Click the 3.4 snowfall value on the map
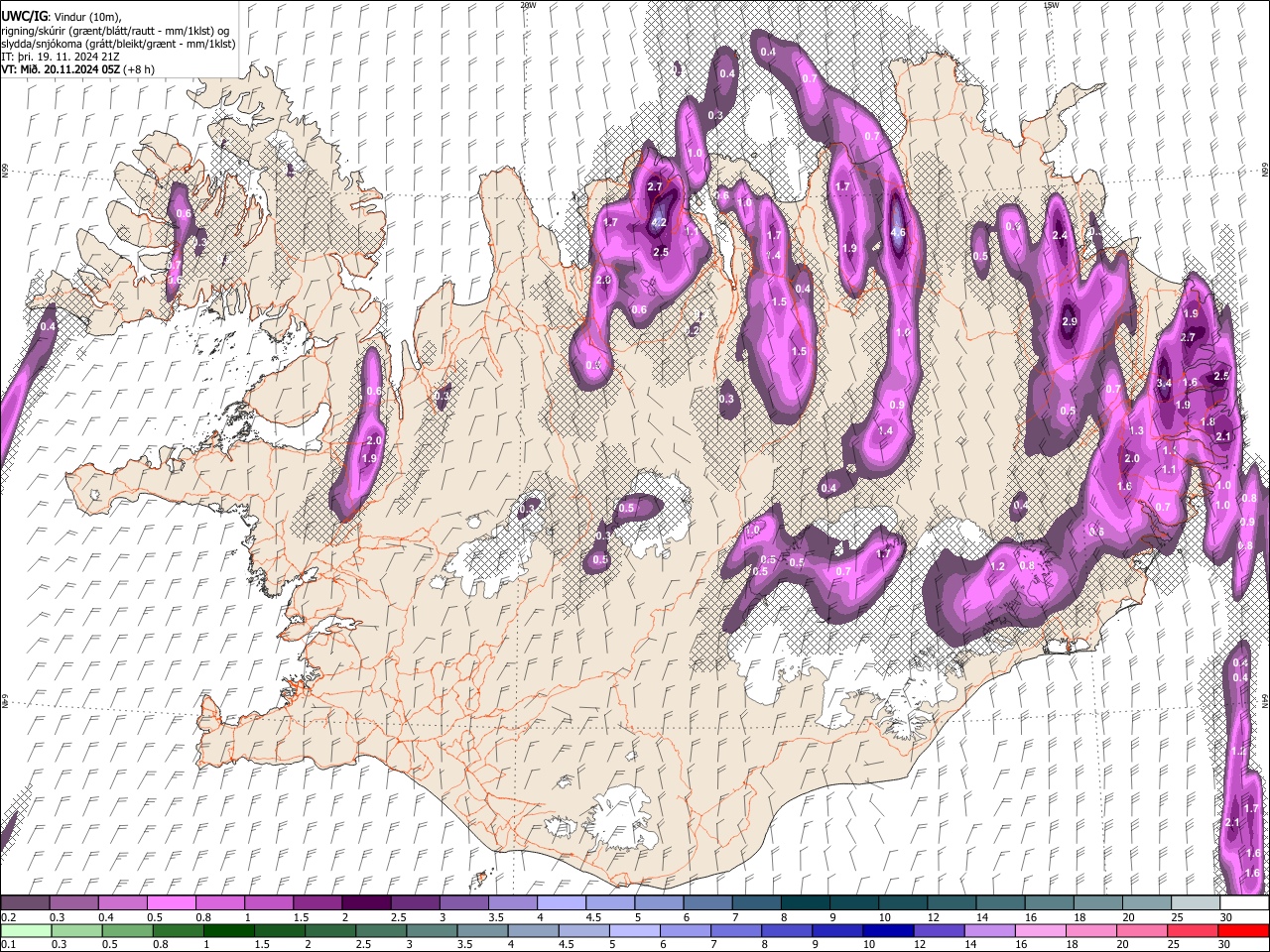1270x952 pixels. 1164,383
